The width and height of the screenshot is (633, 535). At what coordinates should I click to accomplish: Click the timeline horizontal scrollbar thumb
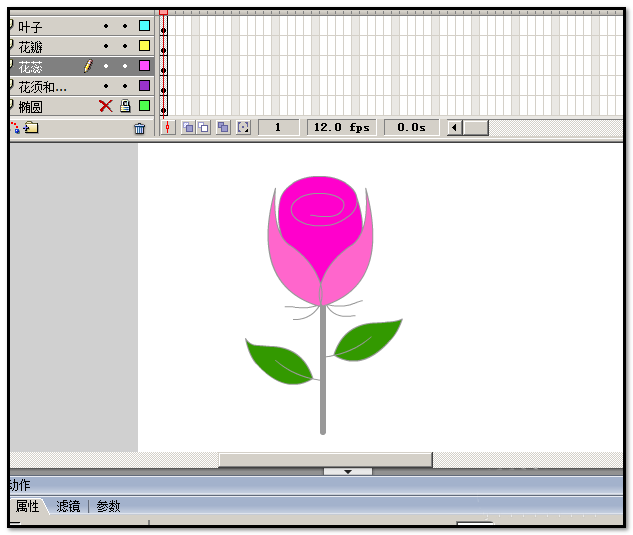point(476,128)
